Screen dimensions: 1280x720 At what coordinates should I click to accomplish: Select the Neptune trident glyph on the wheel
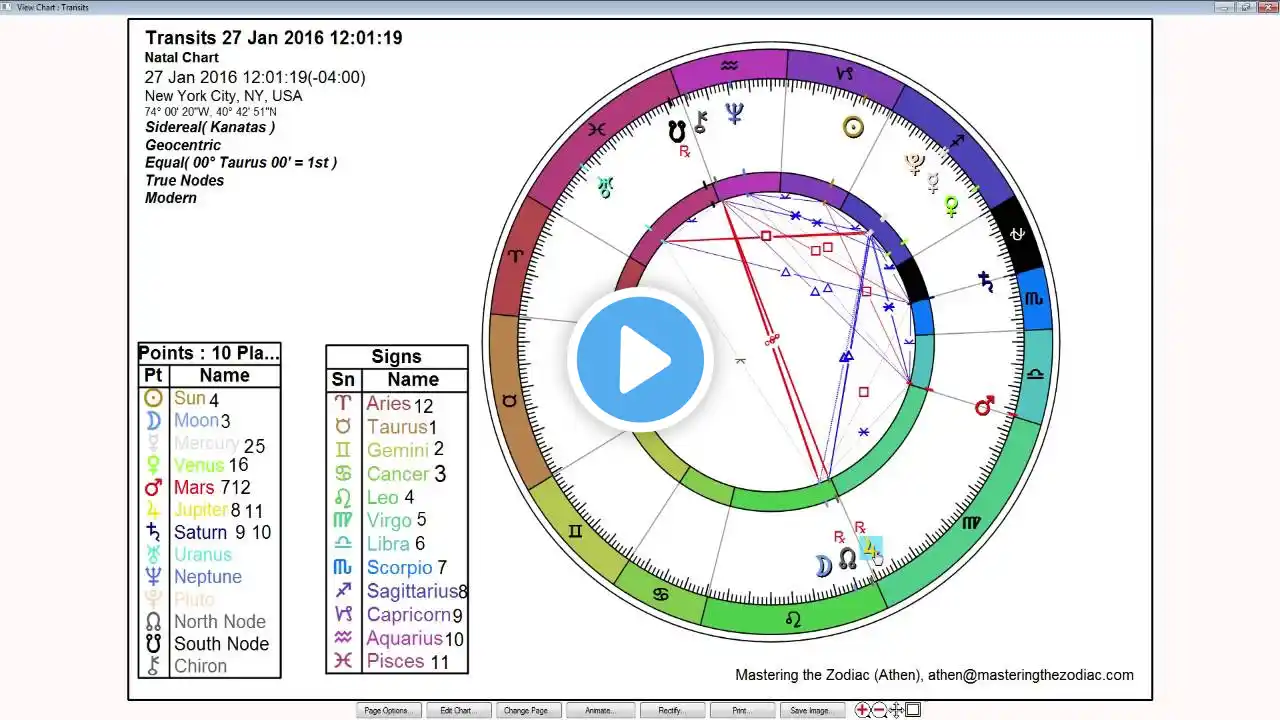[735, 114]
